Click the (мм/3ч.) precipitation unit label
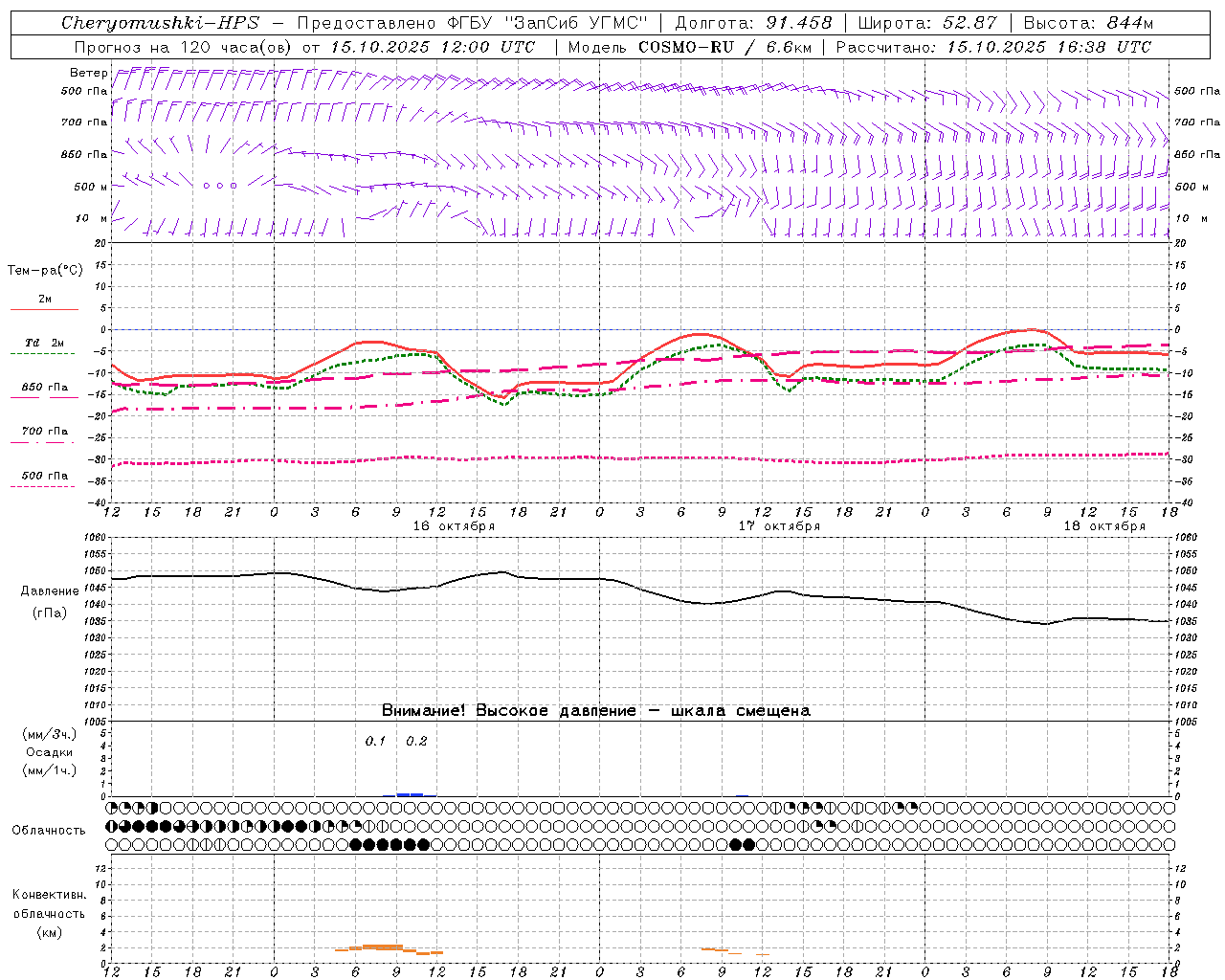 coord(50,735)
